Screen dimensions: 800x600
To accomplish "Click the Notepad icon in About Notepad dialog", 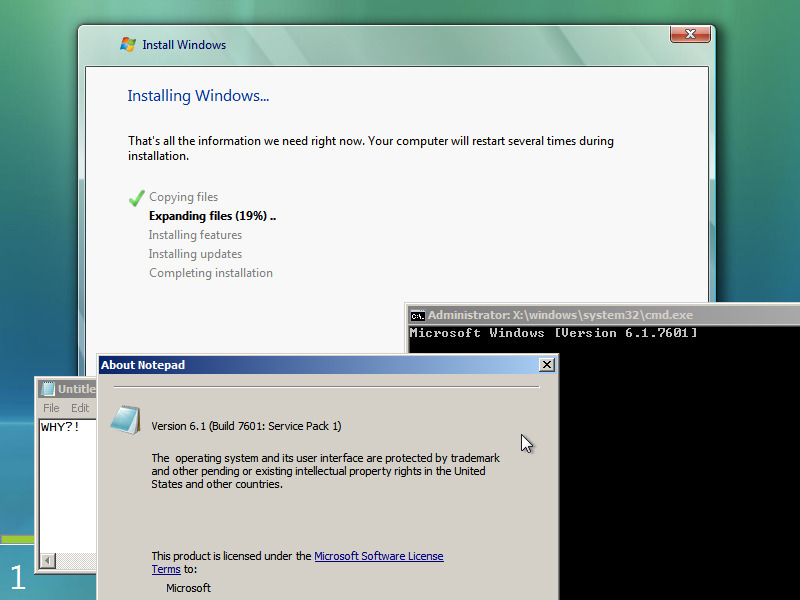I will [x=126, y=420].
